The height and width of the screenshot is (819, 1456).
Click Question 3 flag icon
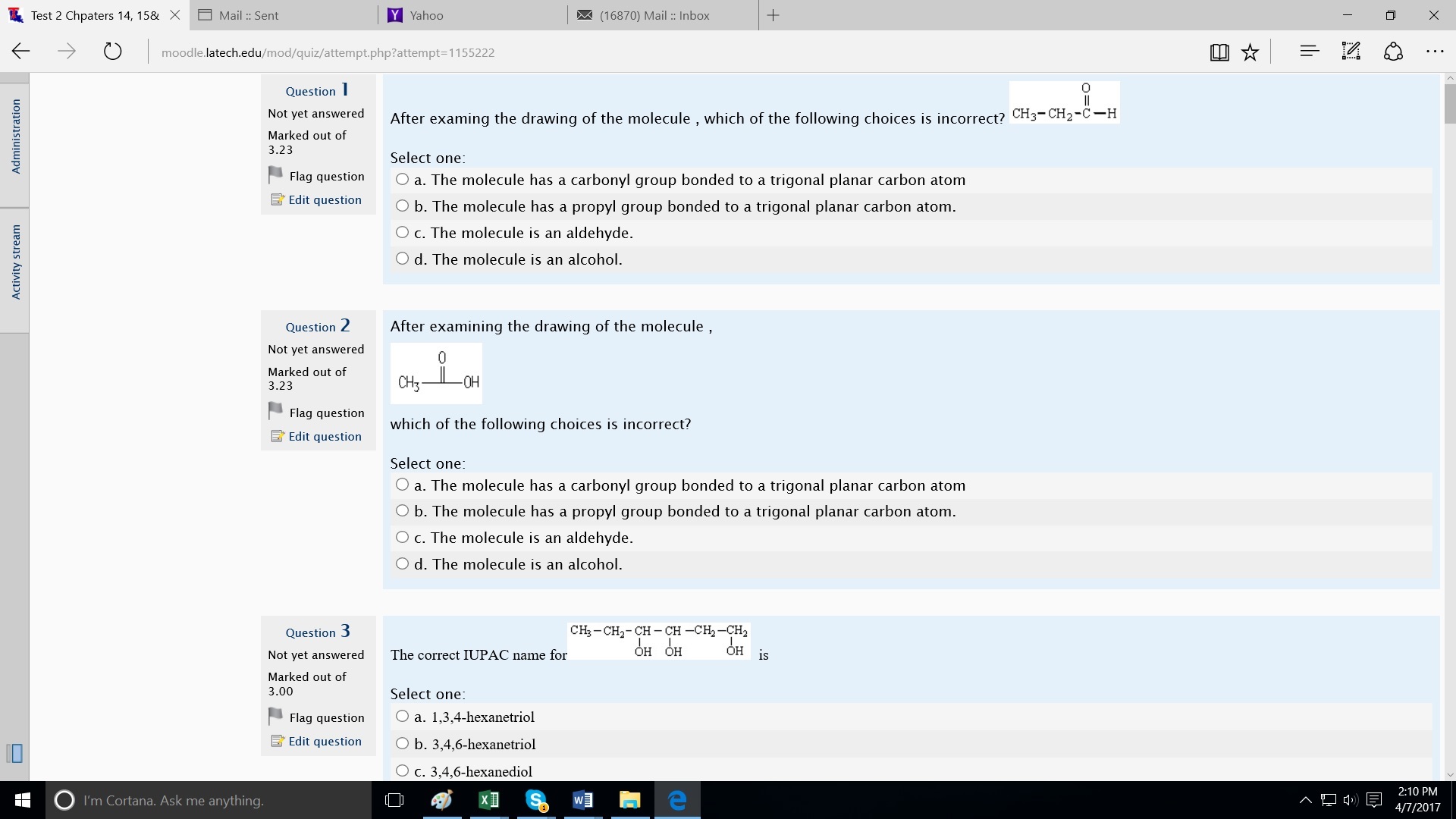(275, 717)
